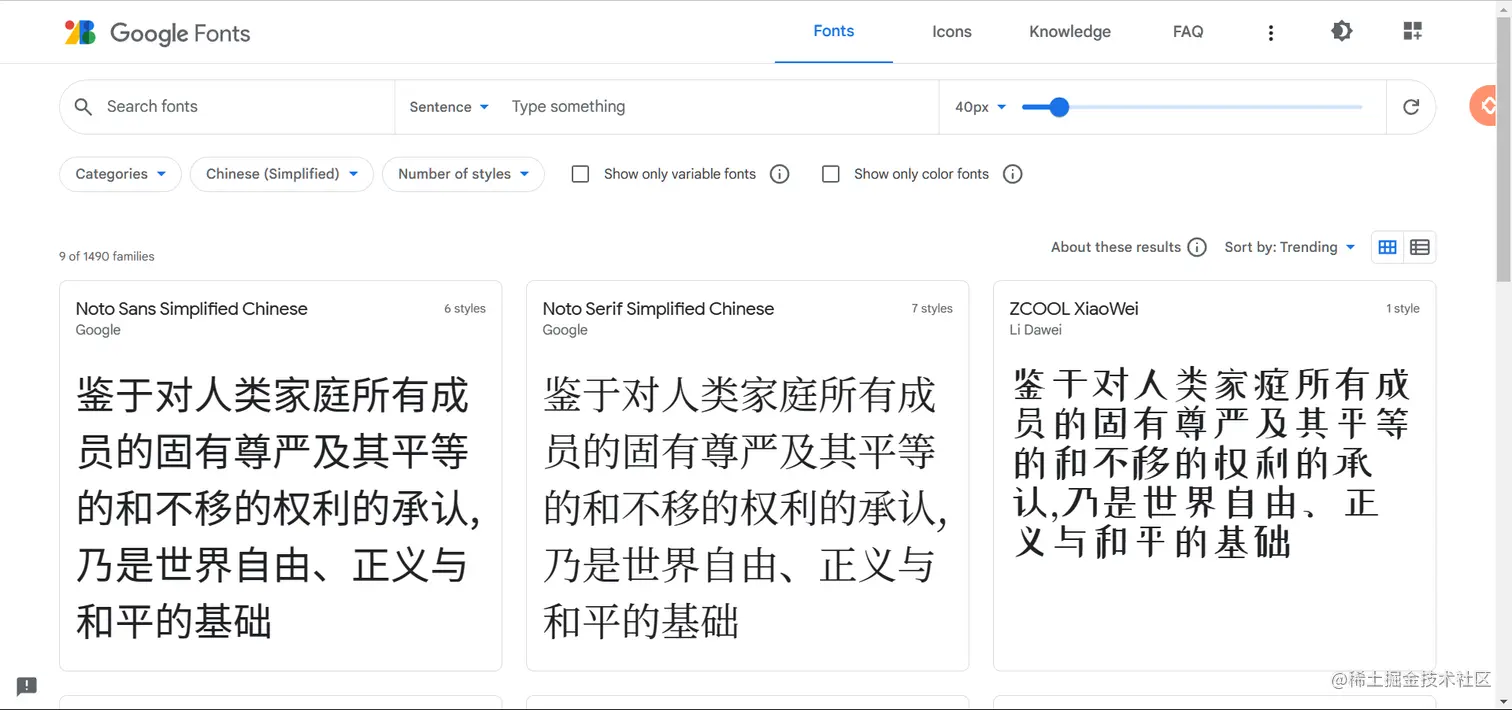This screenshot has width=1512, height=710.
Task: Click the font size slider handle
Action: pos(1059,107)
